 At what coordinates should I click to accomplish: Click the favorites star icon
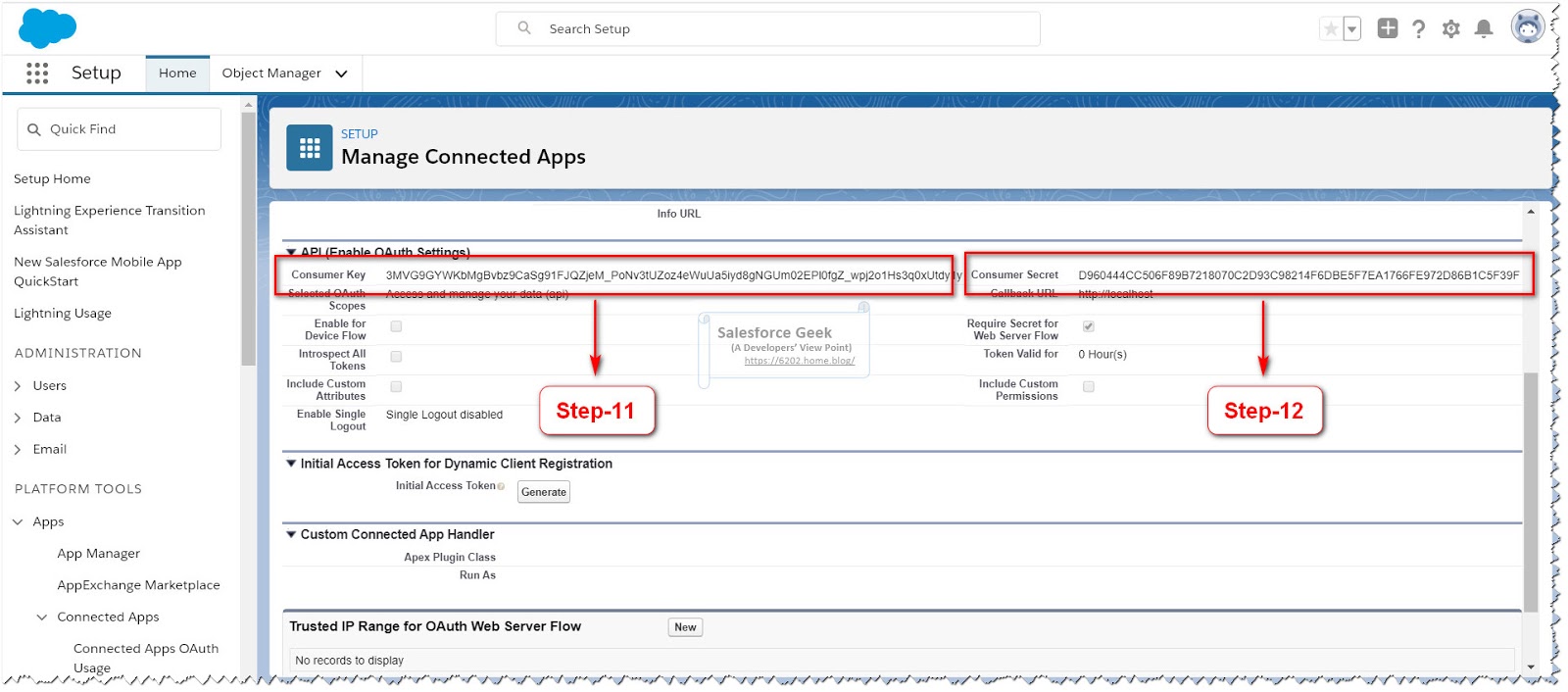click(x=1331, y=29)
